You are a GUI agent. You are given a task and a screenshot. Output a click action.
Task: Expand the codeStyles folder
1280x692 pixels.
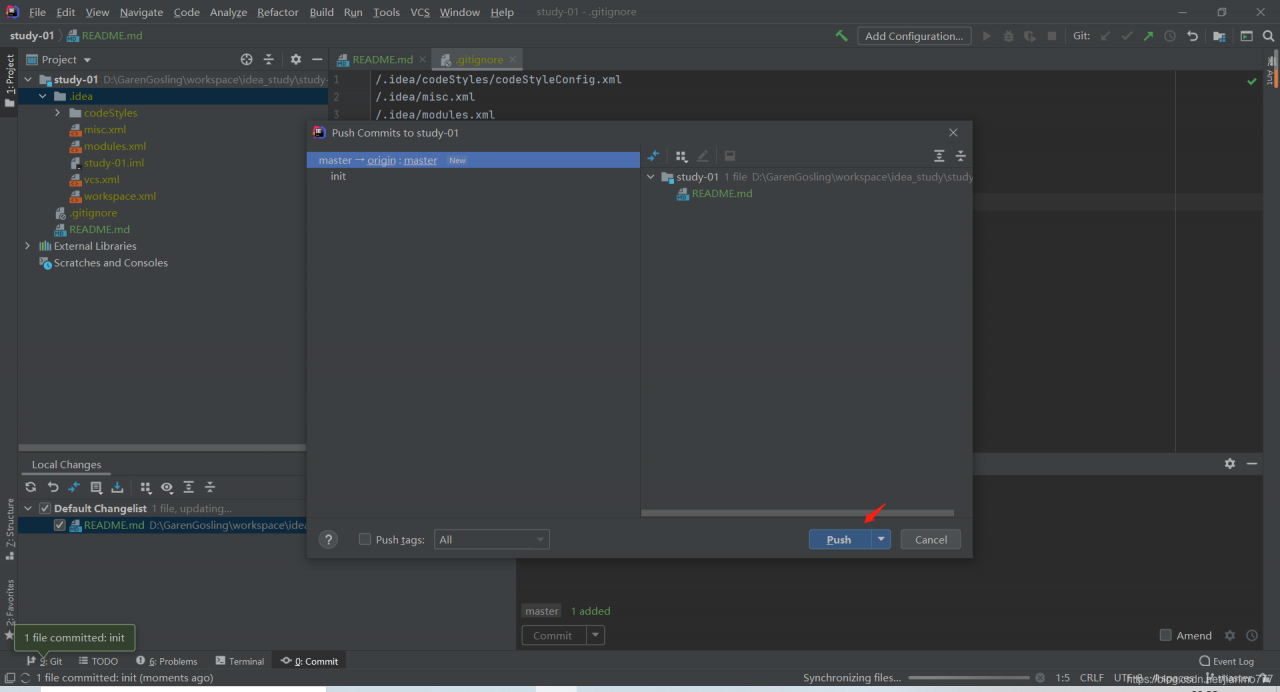click(58, 113)
